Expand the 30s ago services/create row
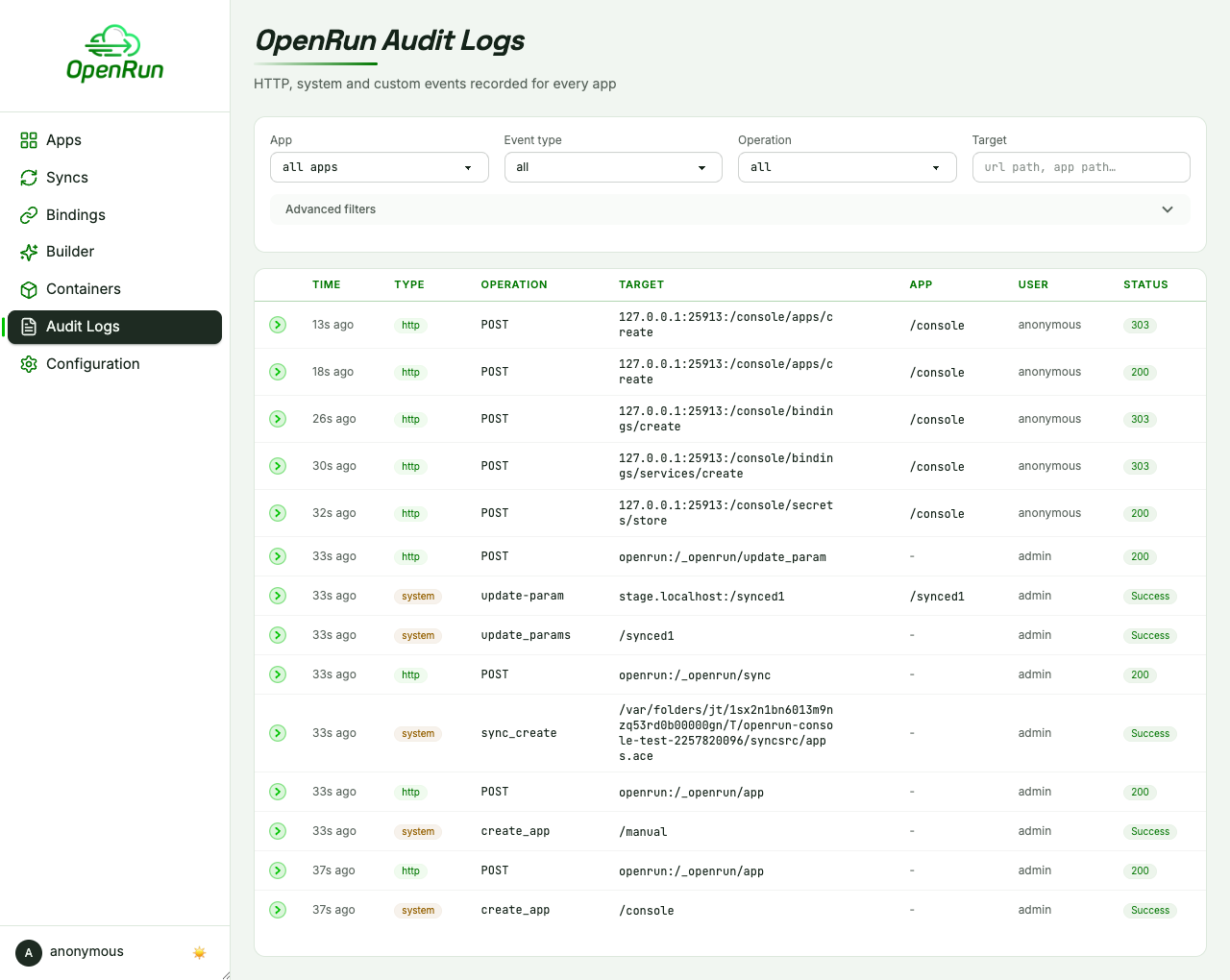This screenshot has height=980, width=1230. click(278, 466)
